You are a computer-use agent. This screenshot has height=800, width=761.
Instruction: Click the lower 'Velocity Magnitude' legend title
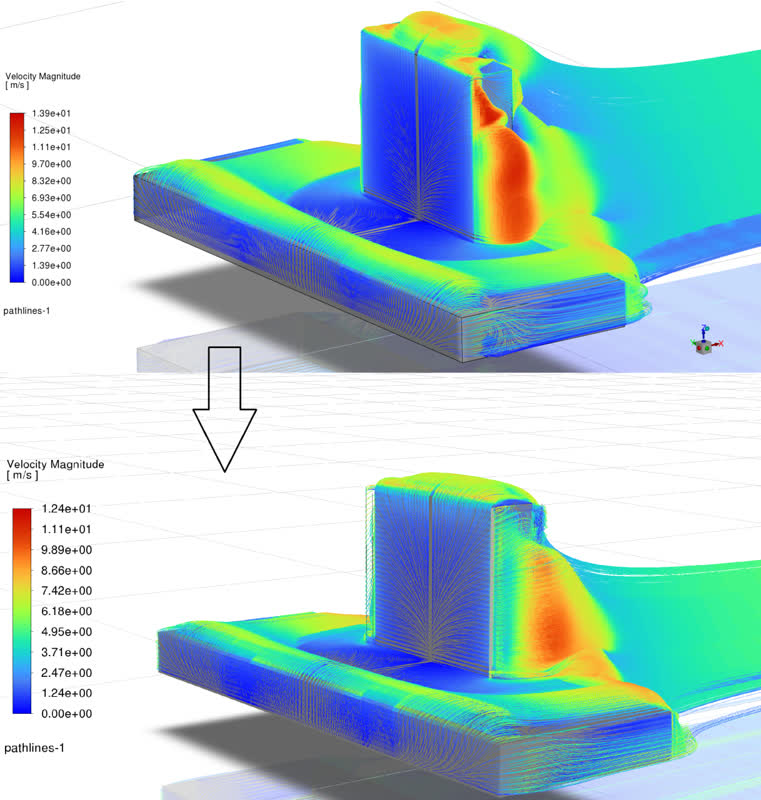pyautogui.click(x=55, y=465)
